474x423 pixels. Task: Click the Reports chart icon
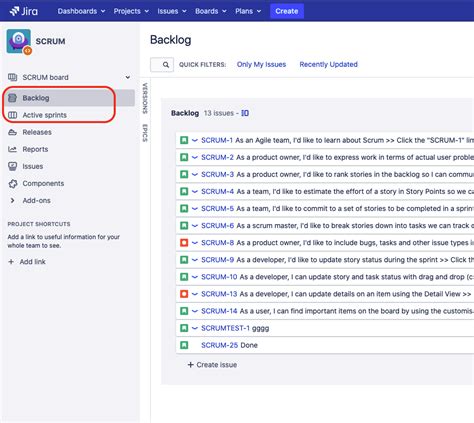pyautogui.click(x=12, y=149)
